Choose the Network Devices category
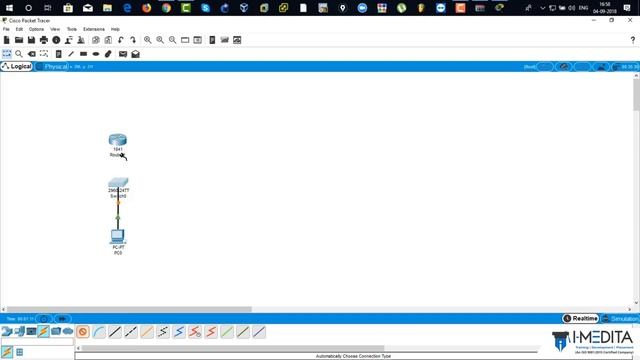Image resolution: width=640 pixels, height=360 pixels. (x=7, y=331)
